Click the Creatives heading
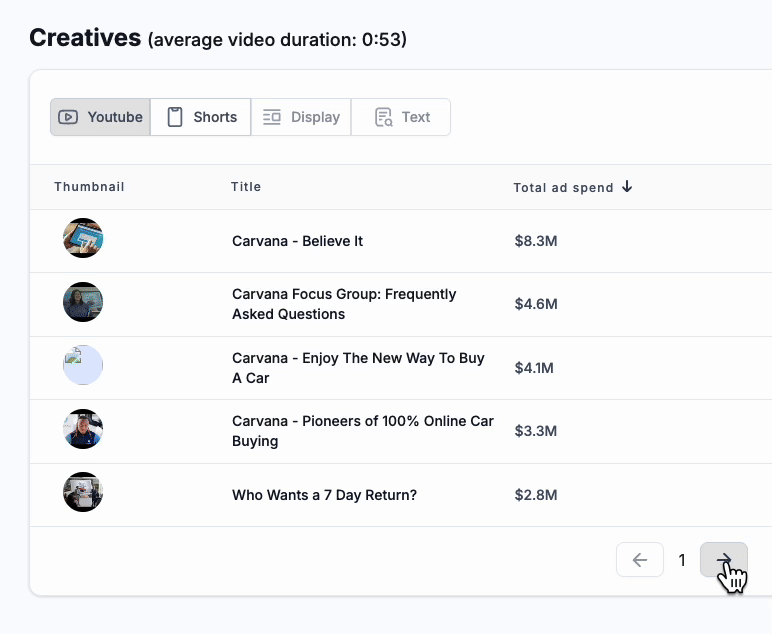 tap(85, 37)
